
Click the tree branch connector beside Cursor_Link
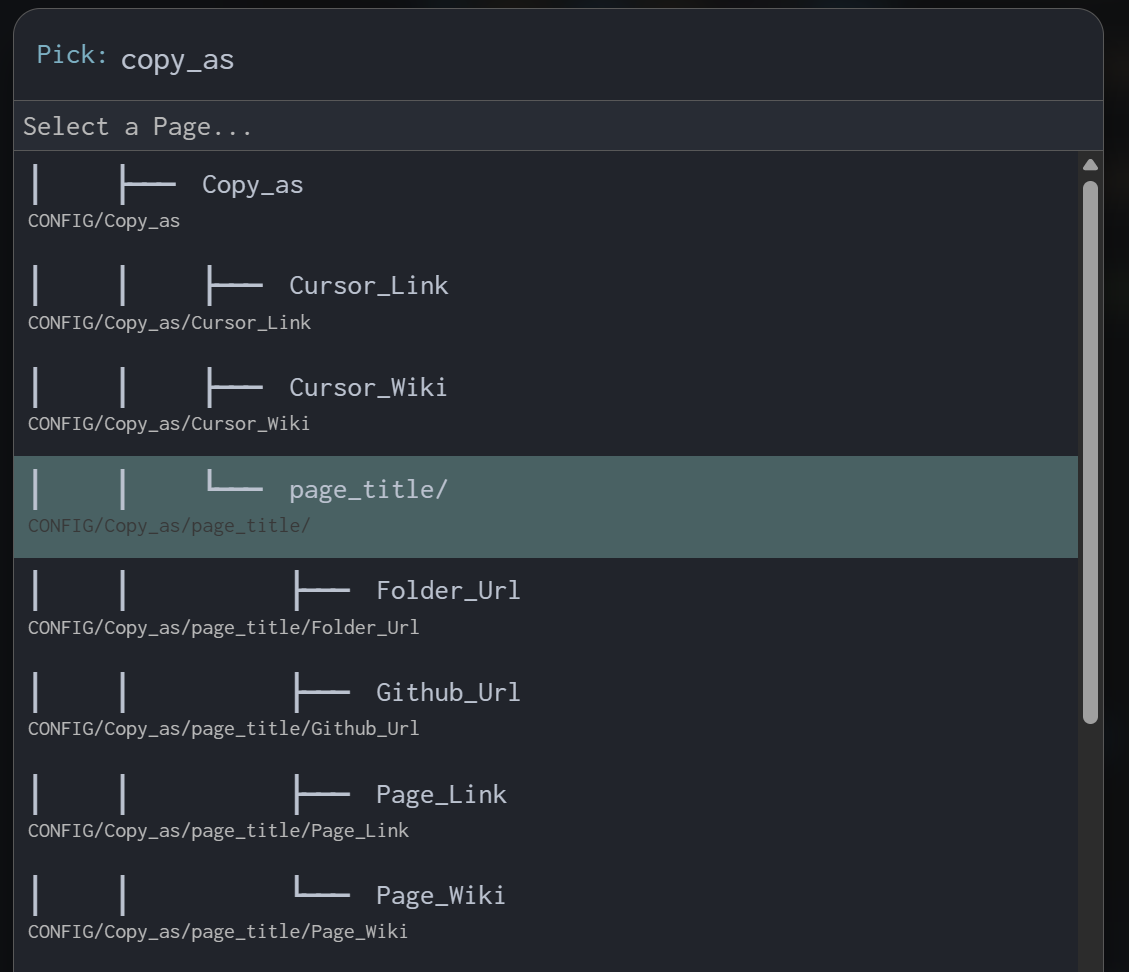(x=235, y=286)
